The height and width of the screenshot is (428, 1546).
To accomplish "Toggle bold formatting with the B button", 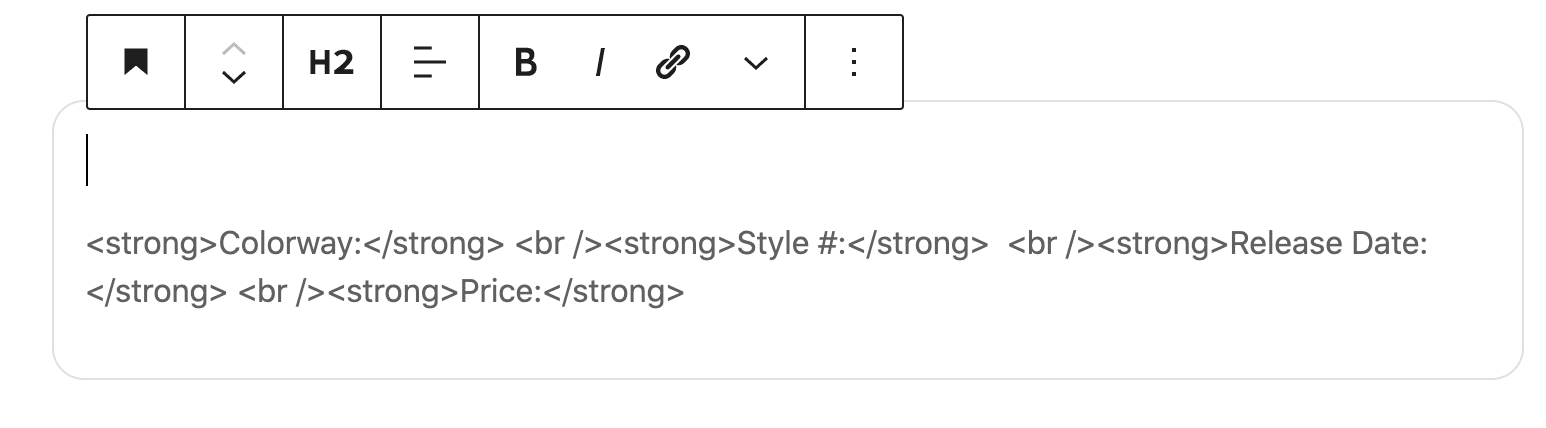I will click(x=525, y=62).
